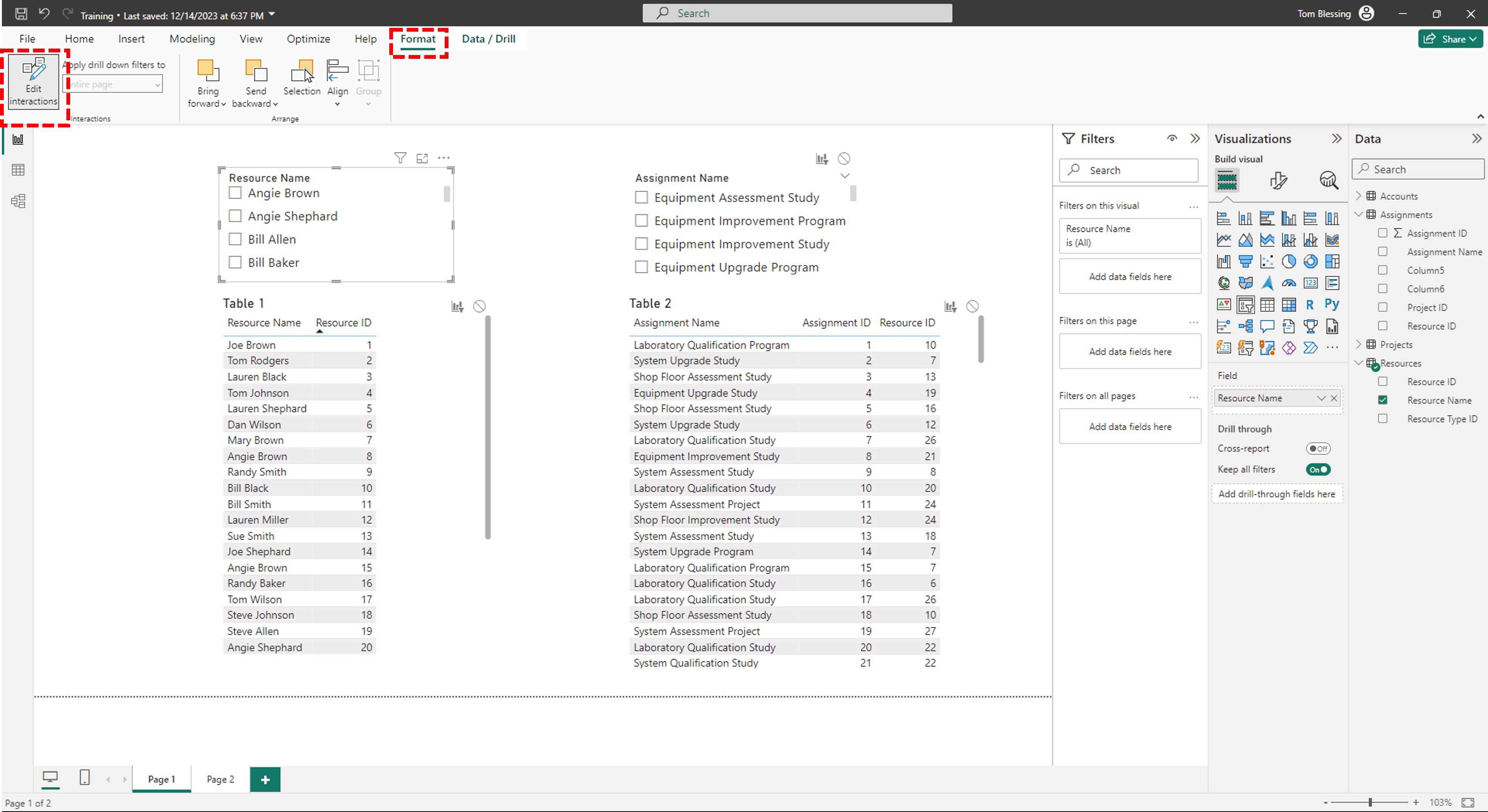
Task: Click the None interaction icon above Table 1
Action: pos(479,306)
